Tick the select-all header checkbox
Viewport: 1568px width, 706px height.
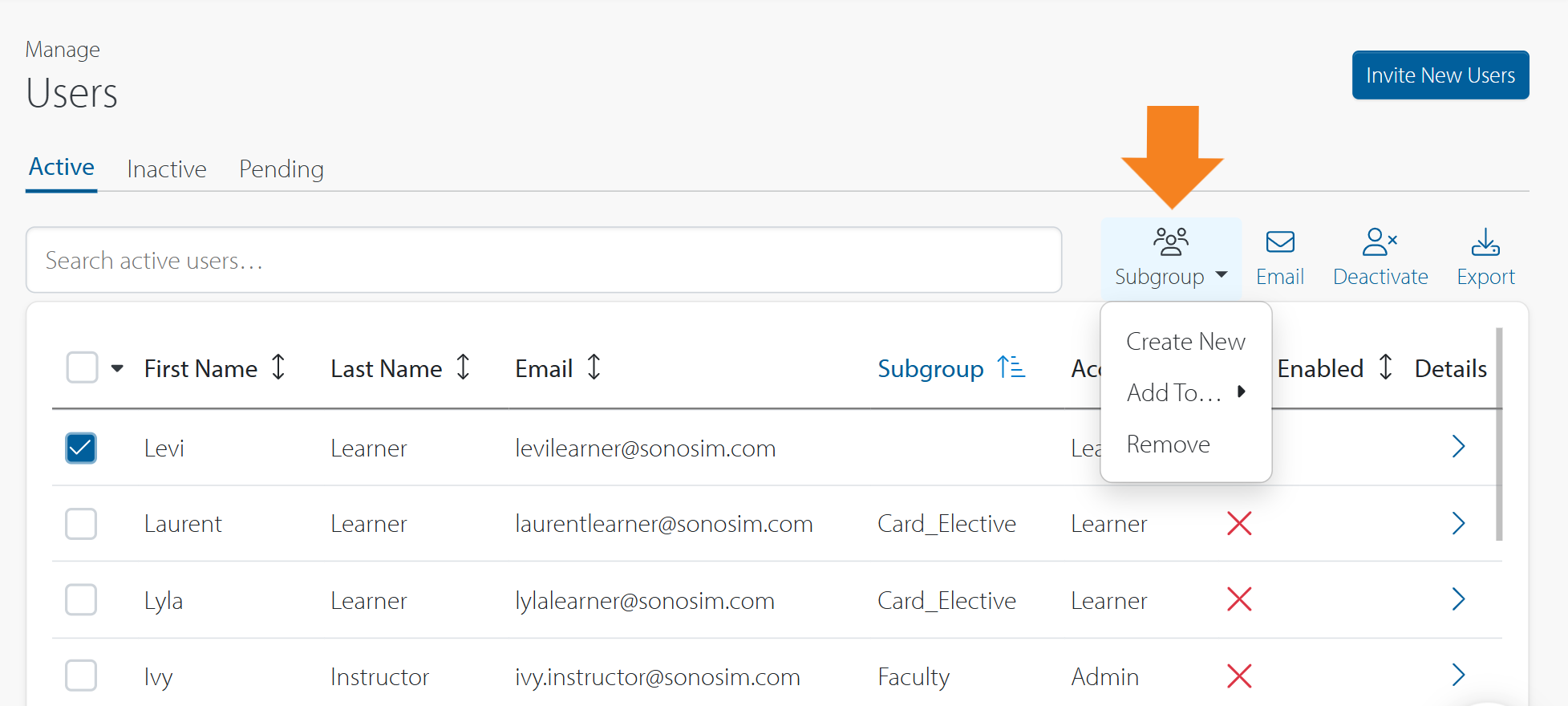tap(82, 368)
